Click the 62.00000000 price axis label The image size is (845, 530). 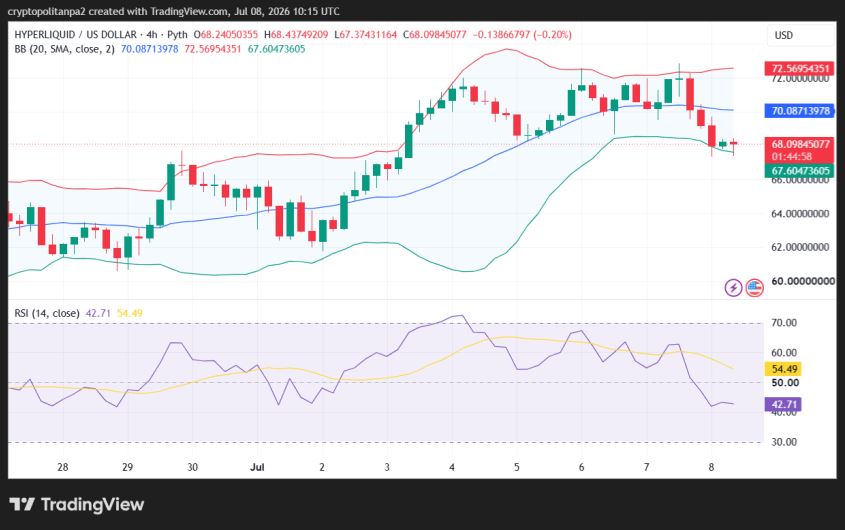800,247
